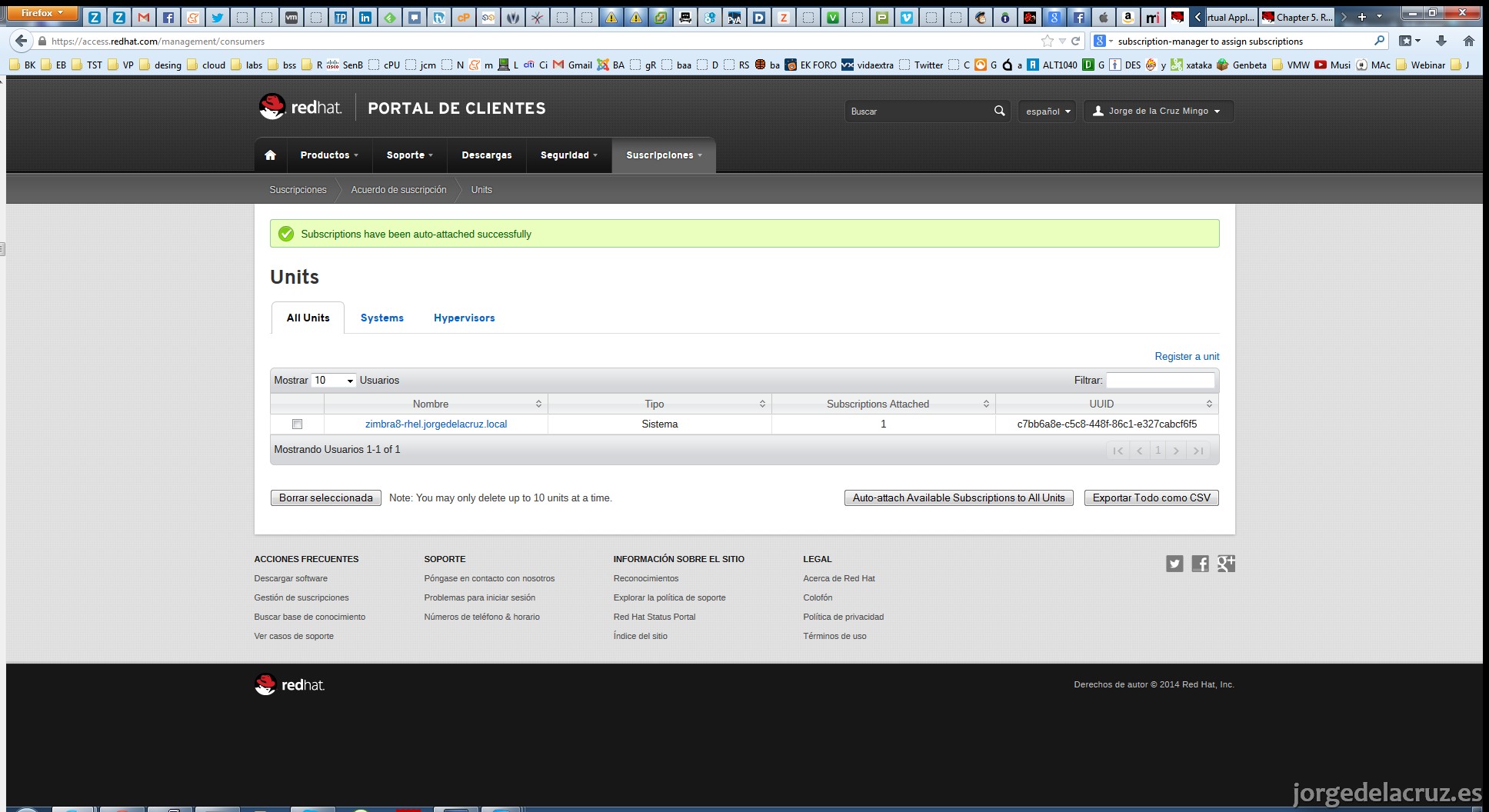This screenshot has height=812, width=1489.
Task: Click Exportar Todo como CSV
Action: 1151,498
